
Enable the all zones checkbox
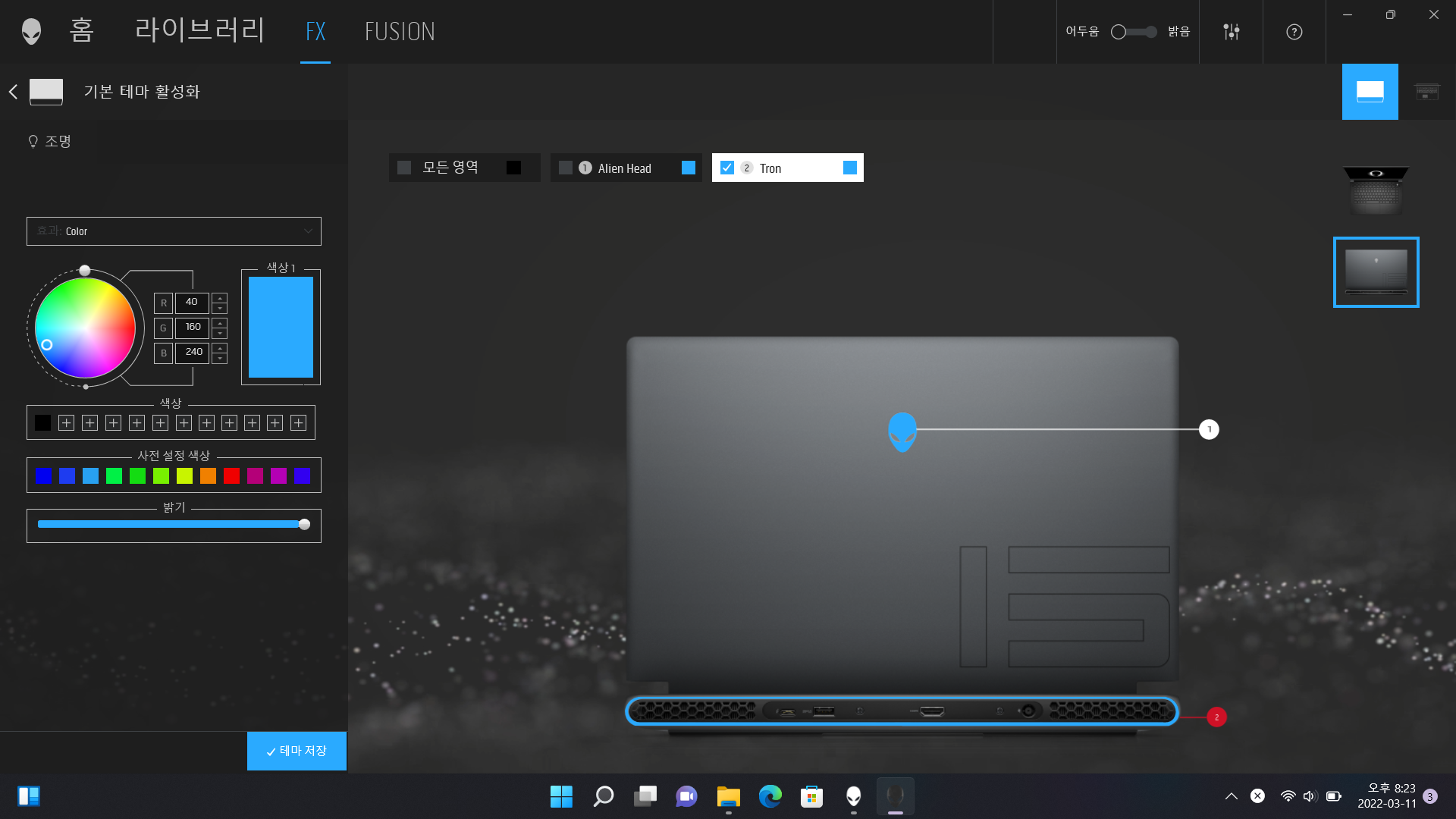pos(404,168)
